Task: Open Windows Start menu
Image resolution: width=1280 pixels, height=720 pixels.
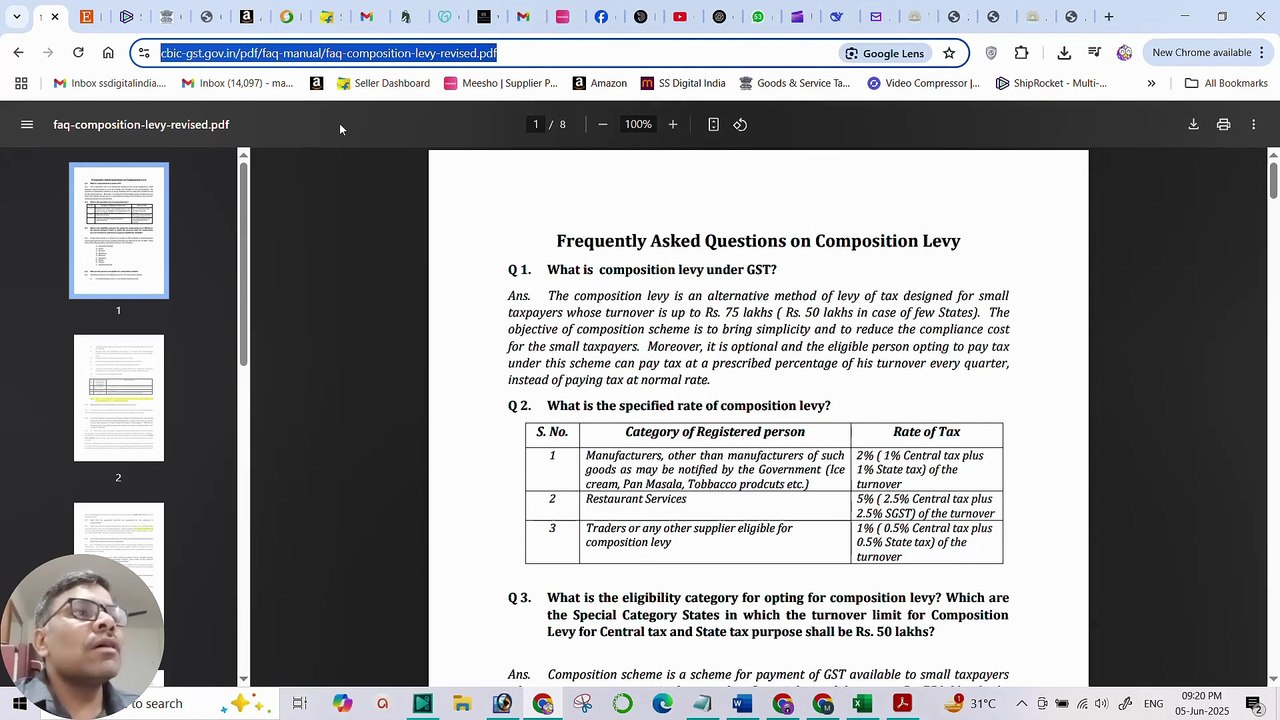Action: tap(19, 704)
